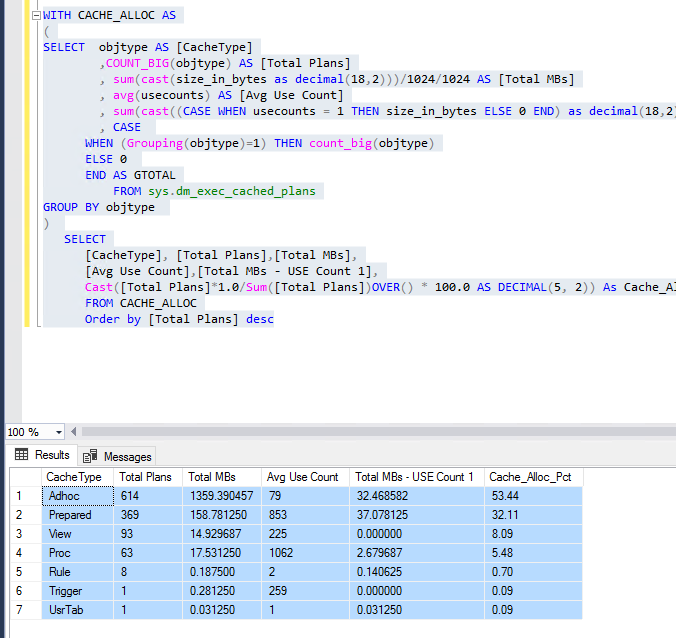Click the Order by [Total Plans] desc line
The image size is (676, 638).
click(179, 319)
